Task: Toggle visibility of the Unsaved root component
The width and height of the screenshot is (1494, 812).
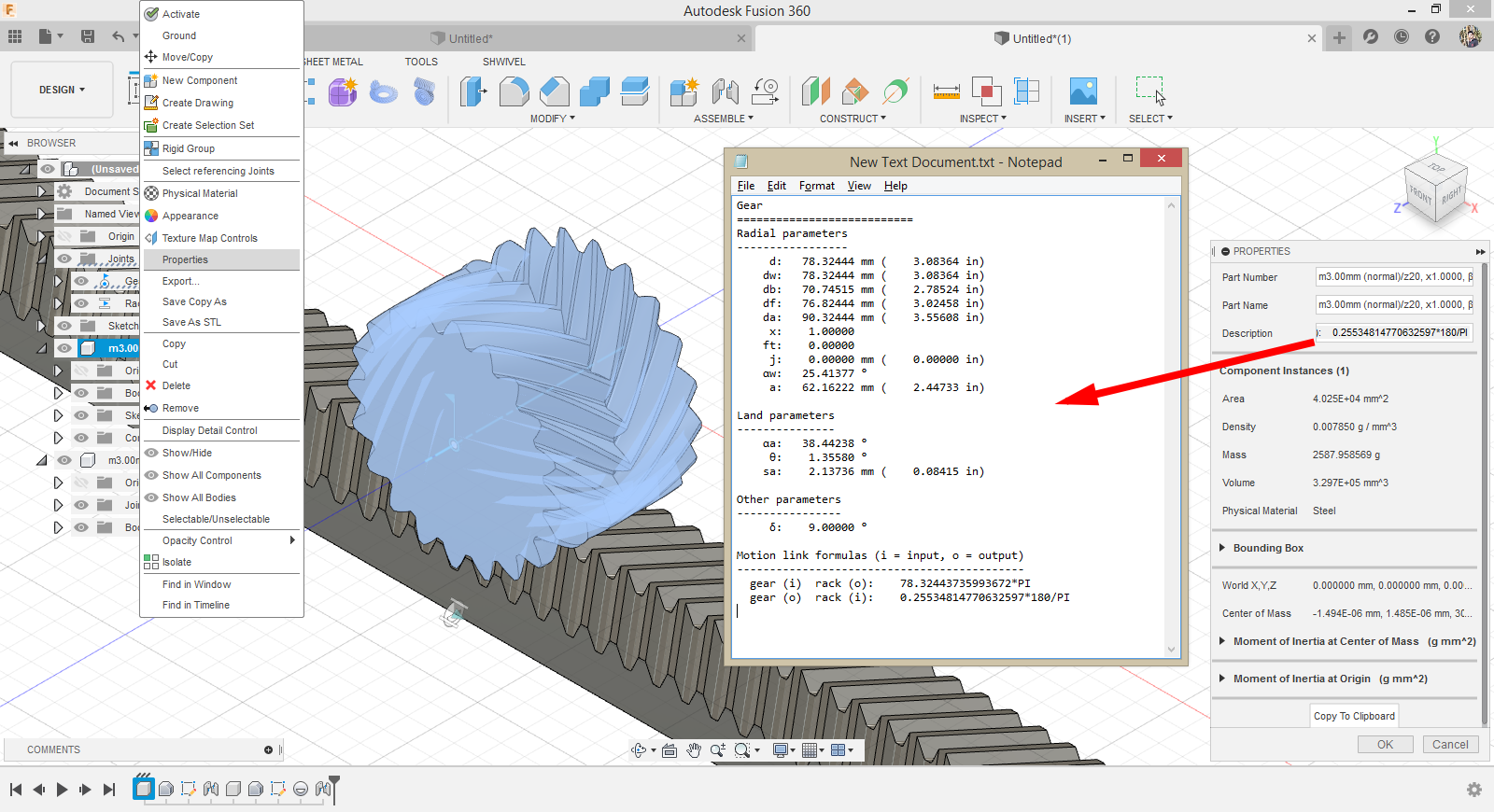Action: 48,169
